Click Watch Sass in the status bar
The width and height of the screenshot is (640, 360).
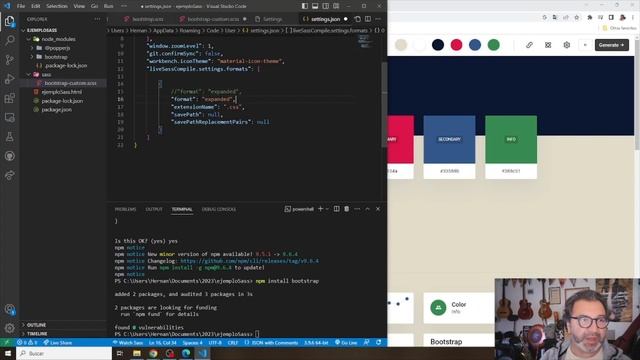pyautogui.click(x=128, y=343)
